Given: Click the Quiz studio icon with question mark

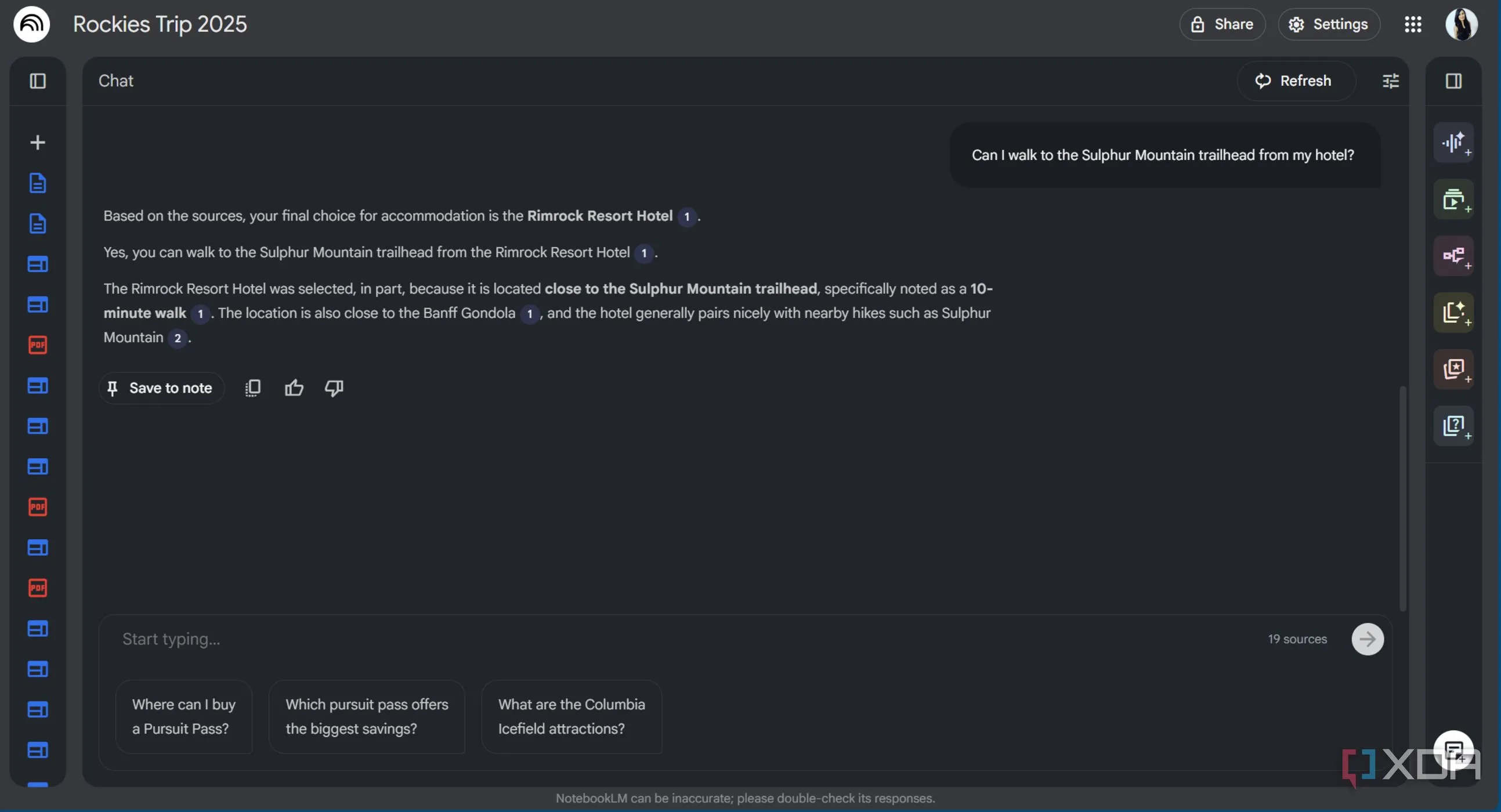Looking at the screenshot, I should 1453,426.
